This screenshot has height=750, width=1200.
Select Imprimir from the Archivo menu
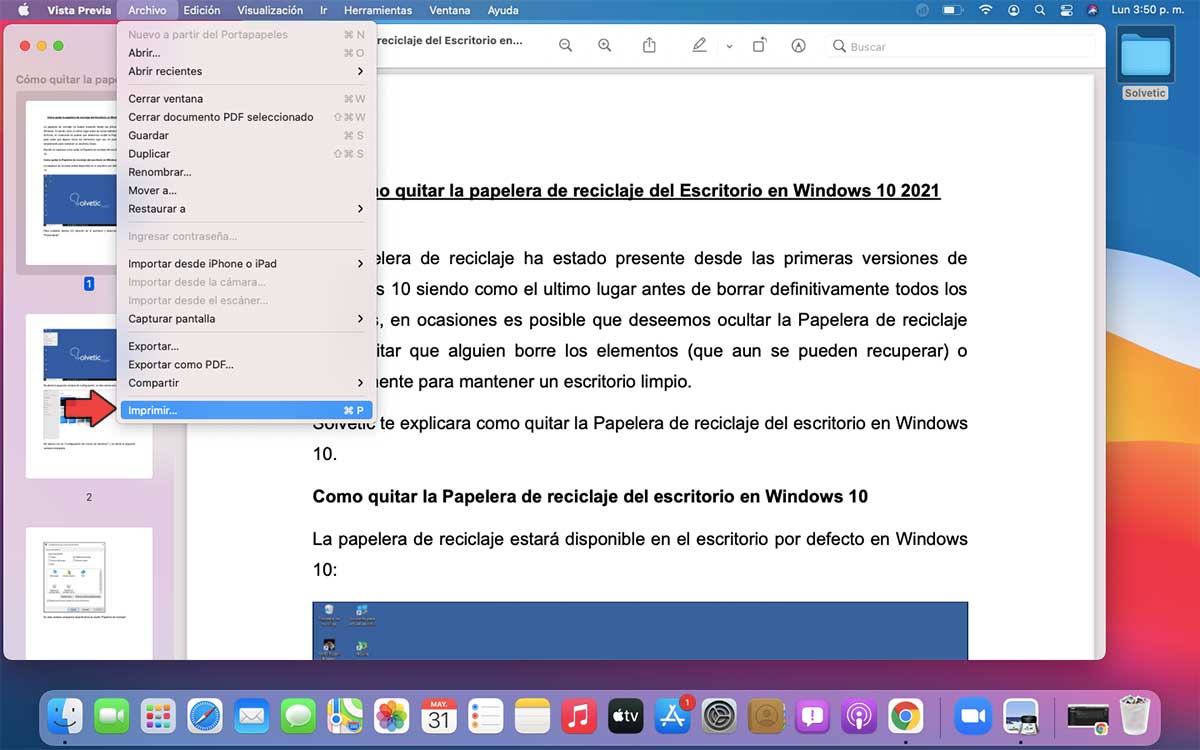click(x=200, y=409)
